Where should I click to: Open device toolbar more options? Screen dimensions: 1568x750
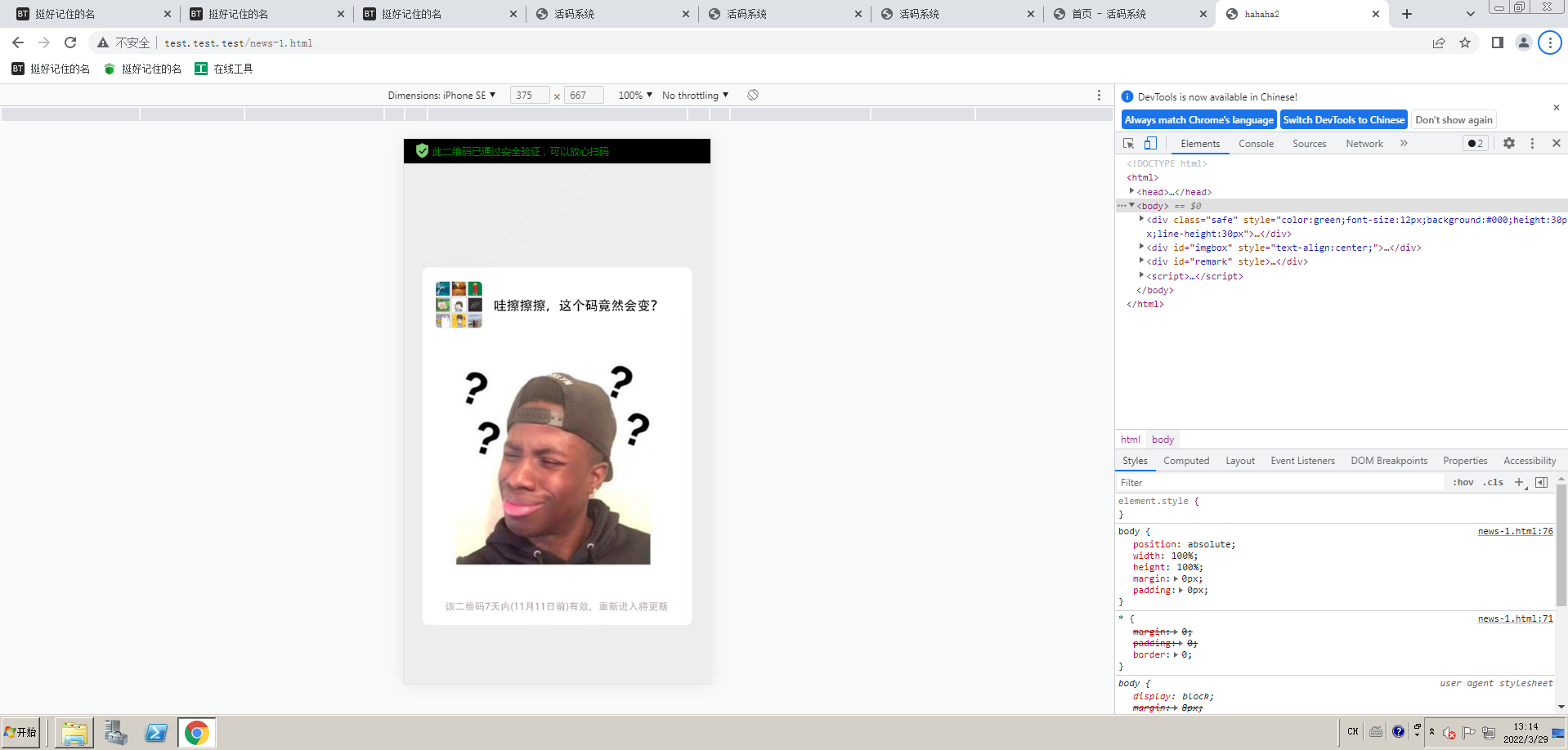(x=1099, y=95)
